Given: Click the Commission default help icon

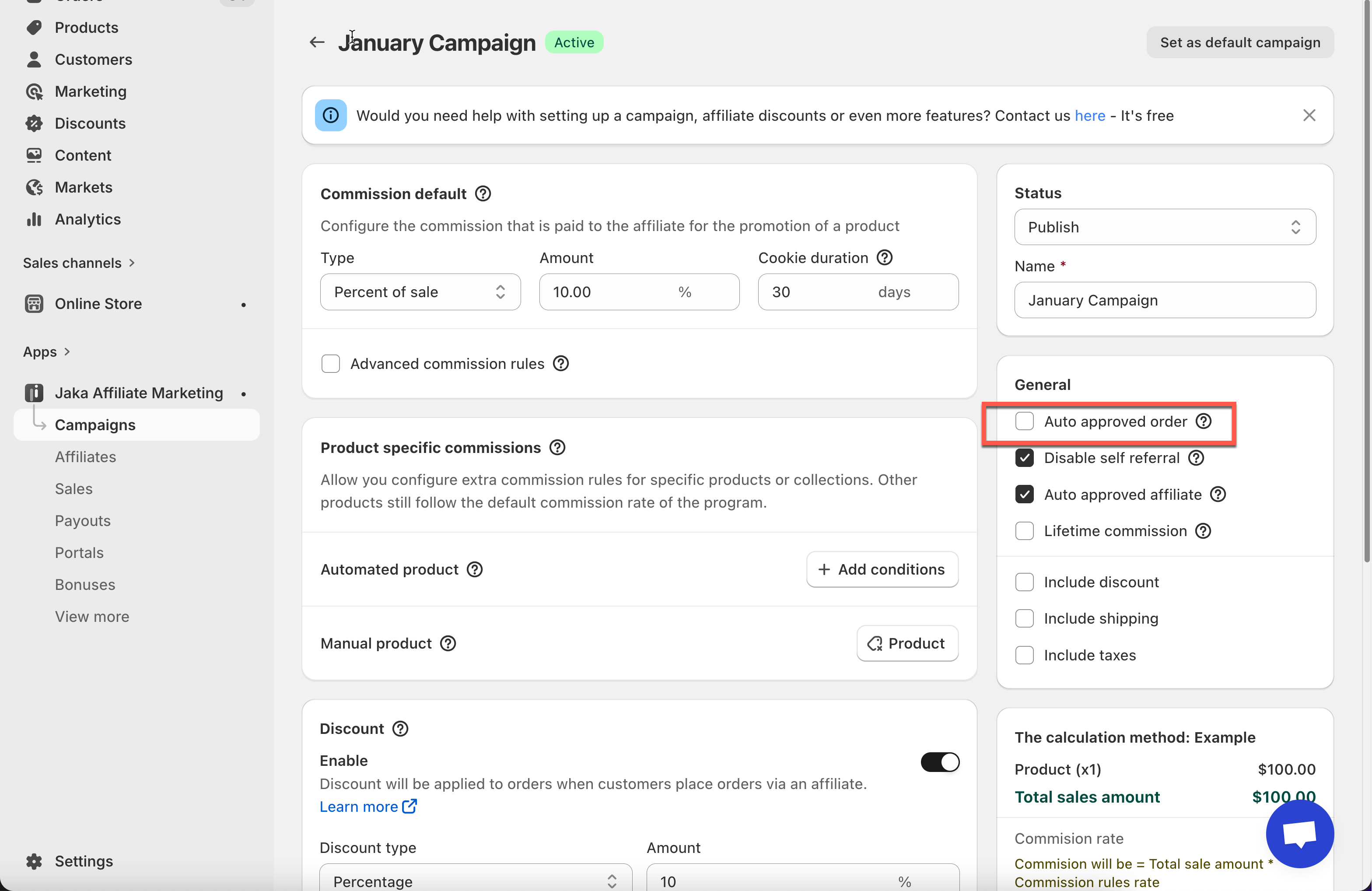Looking at the screenshot, I should [x=483, y=194].
